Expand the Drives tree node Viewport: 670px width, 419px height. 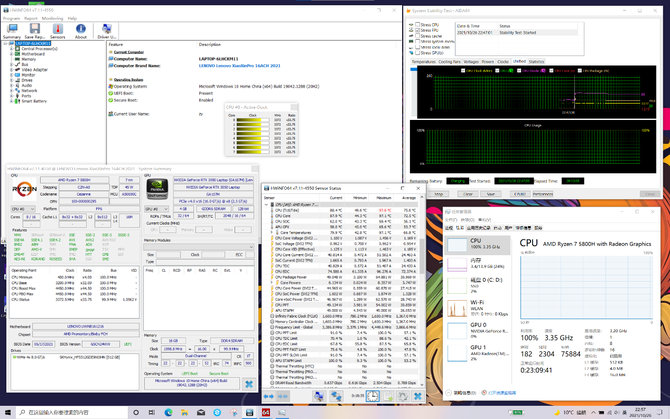(x=10, y=80)
